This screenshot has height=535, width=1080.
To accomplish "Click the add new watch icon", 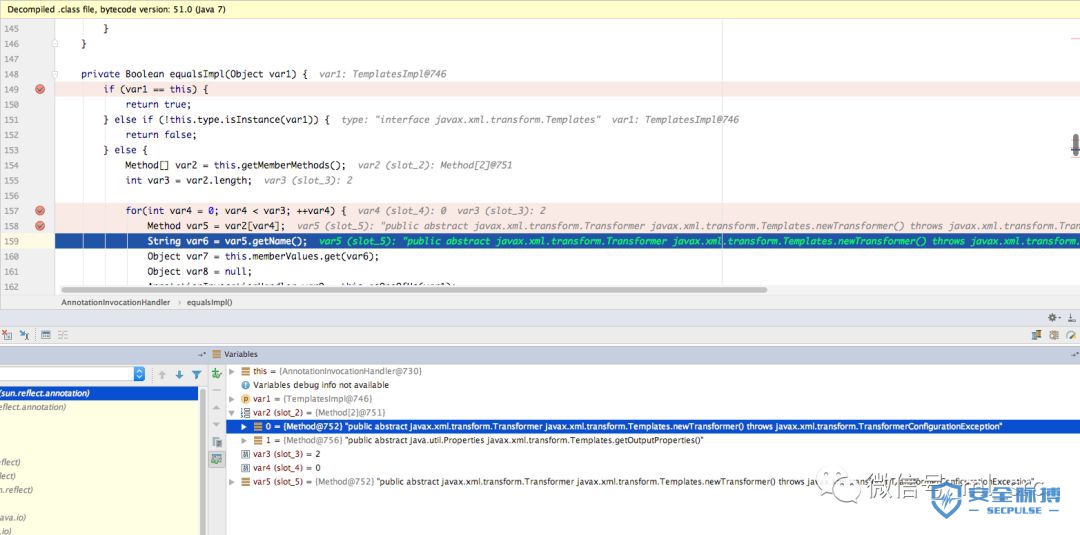I will coord(216,374).
